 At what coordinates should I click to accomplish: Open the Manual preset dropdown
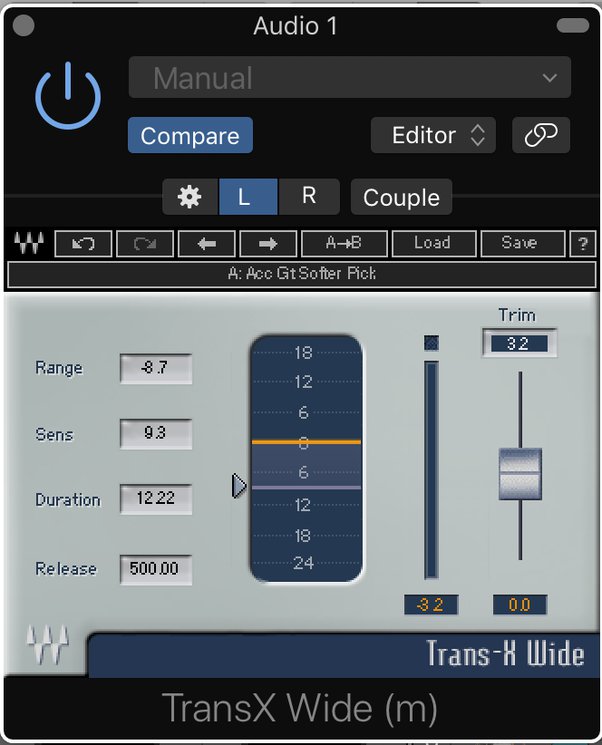coord(350,77)
